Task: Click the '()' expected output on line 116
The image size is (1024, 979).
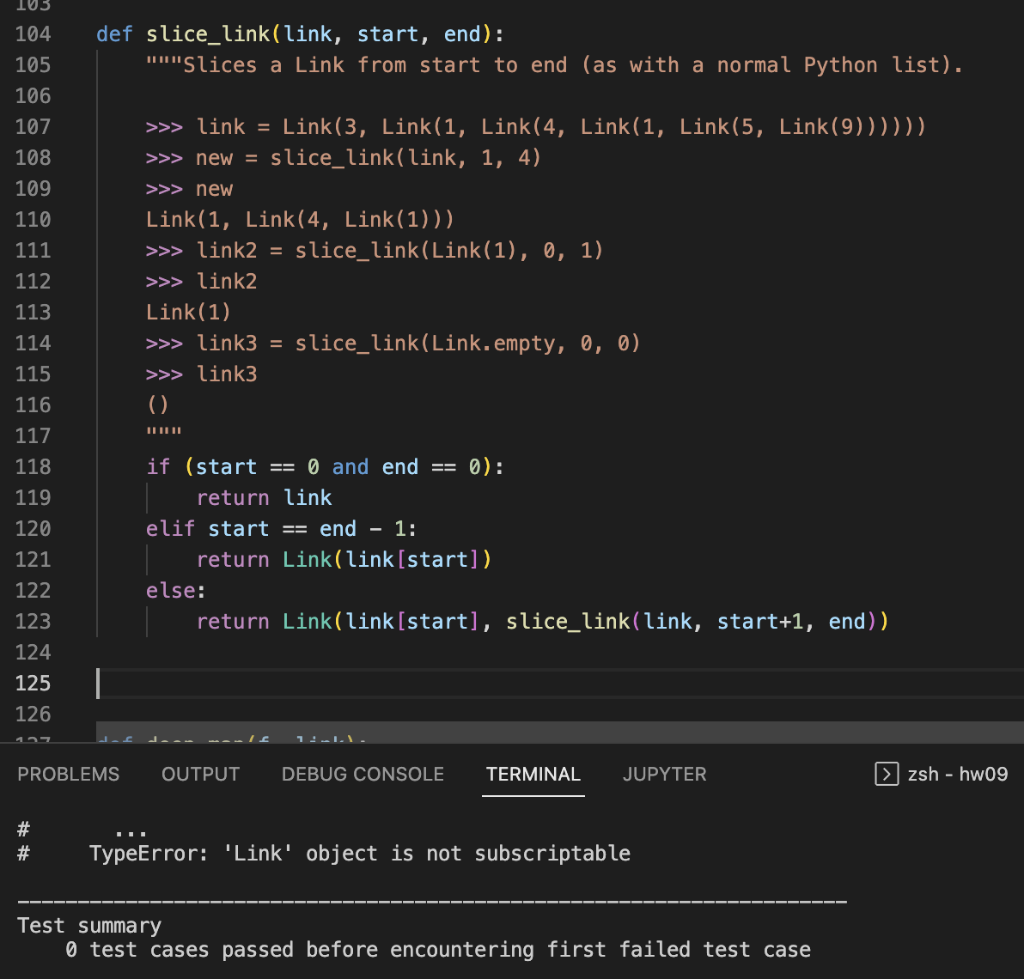Action: tap(157, 405)
